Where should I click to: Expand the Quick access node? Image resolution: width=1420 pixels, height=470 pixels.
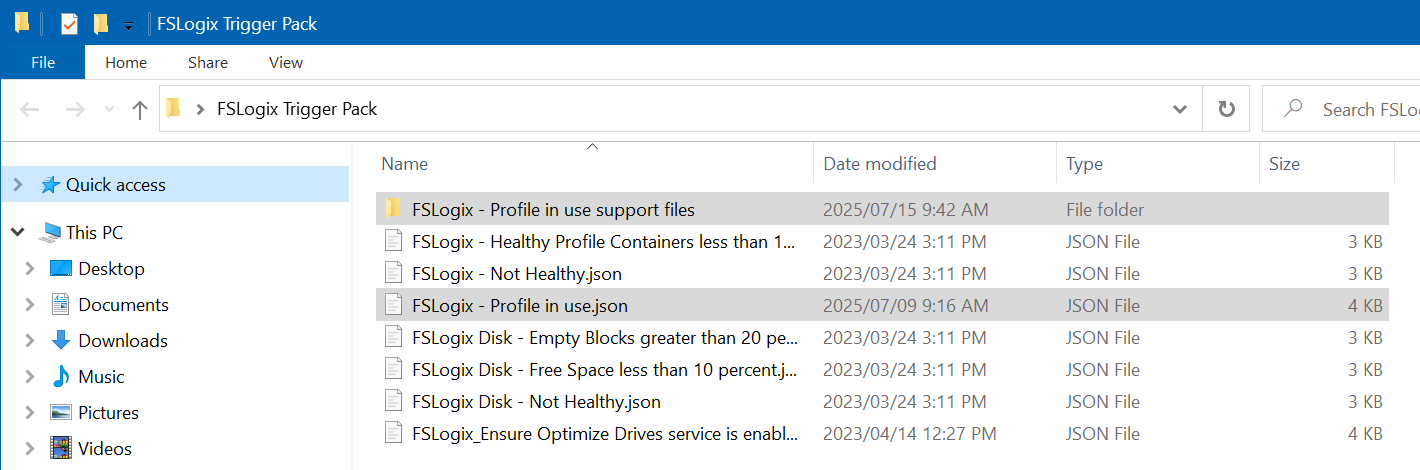pyautogui.click(x=18, y=185)
